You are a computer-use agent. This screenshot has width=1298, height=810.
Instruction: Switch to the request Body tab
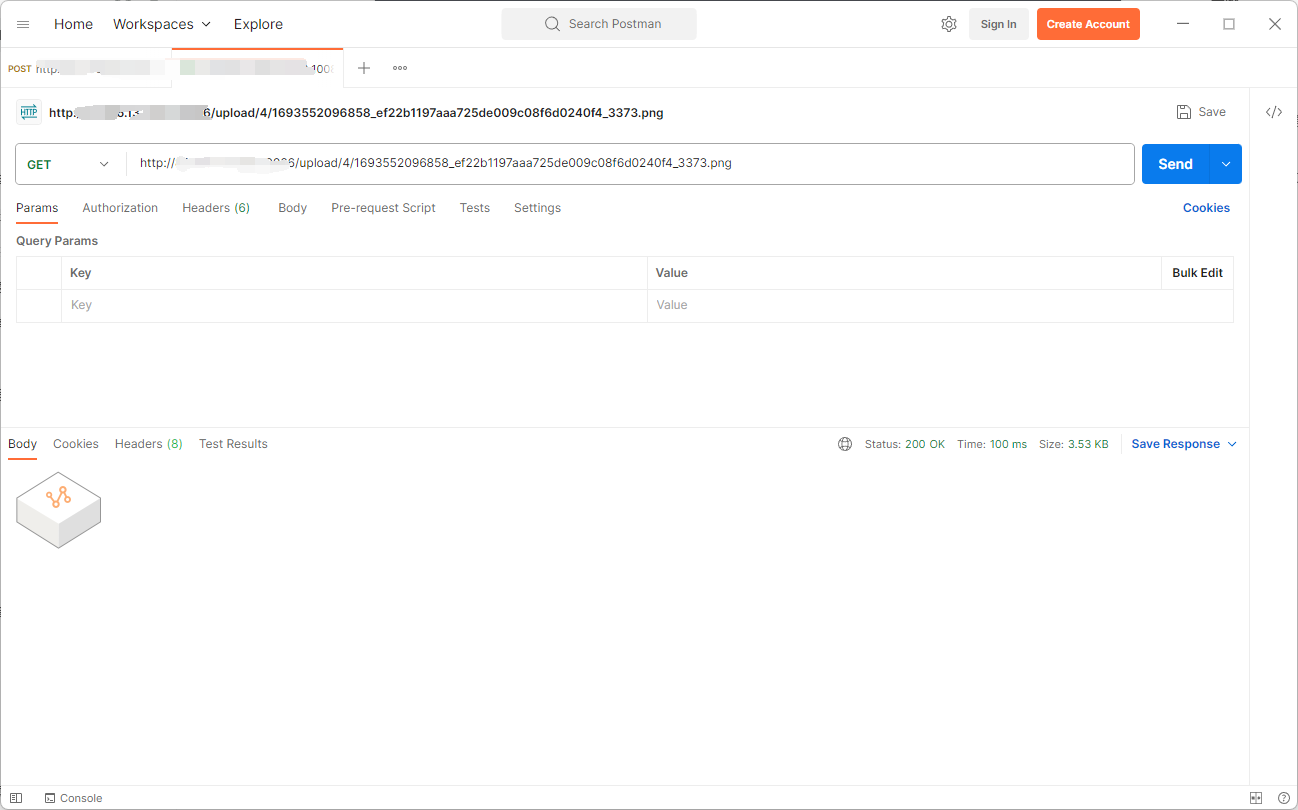pos(292,208)
